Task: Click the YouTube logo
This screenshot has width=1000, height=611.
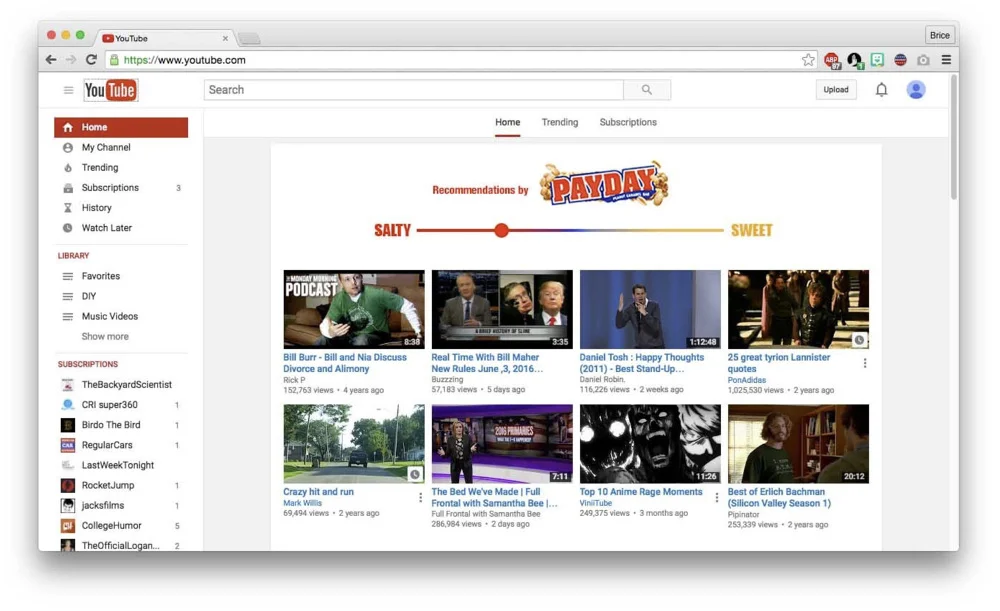Action: coord(110,90)
